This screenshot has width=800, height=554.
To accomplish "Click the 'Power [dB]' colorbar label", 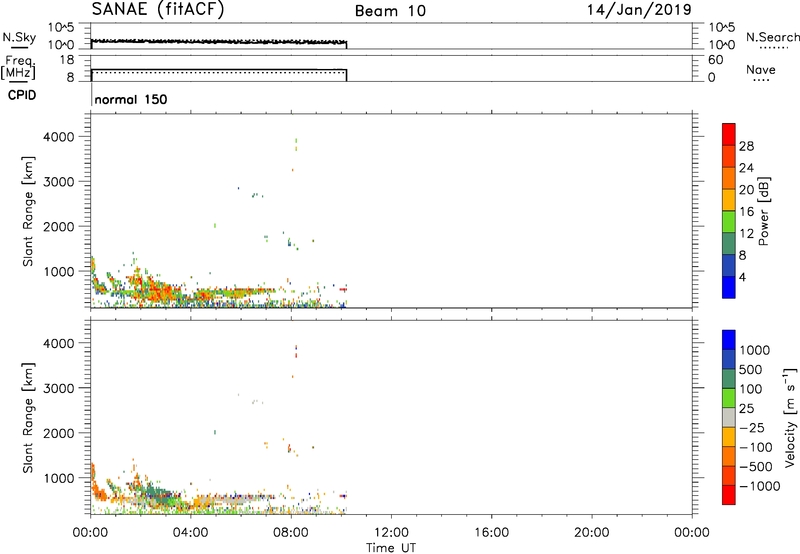I will coord(763,211).
